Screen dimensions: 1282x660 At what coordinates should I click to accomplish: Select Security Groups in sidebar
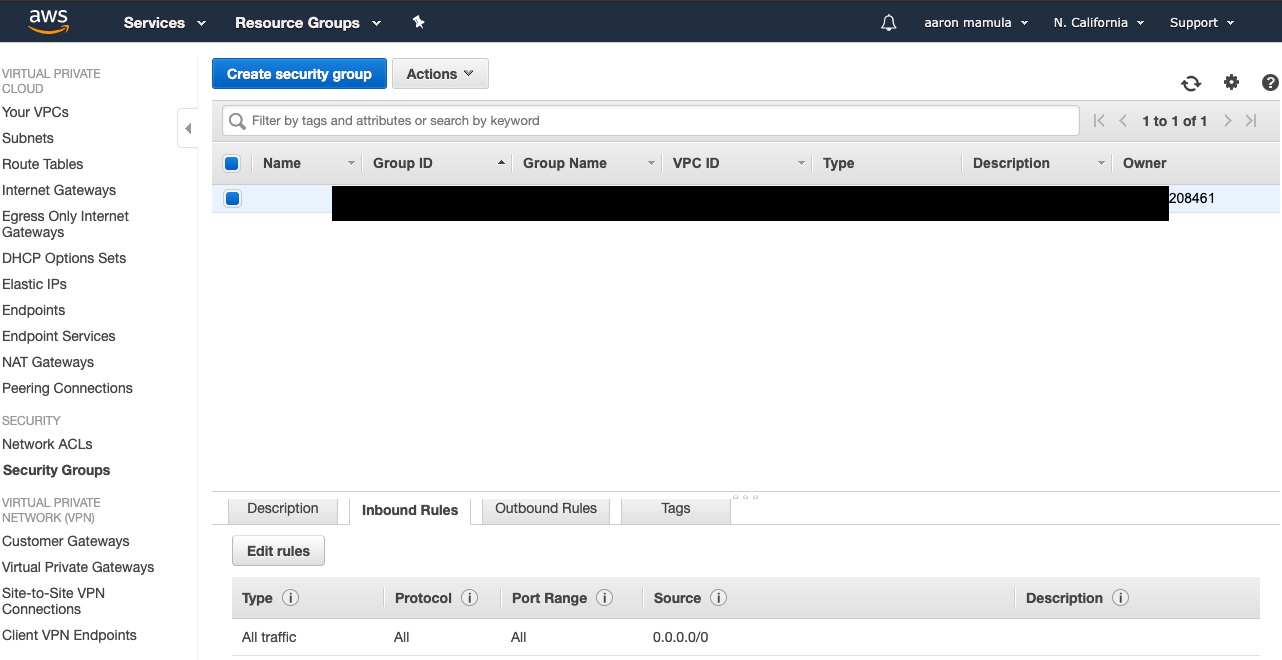57,470
